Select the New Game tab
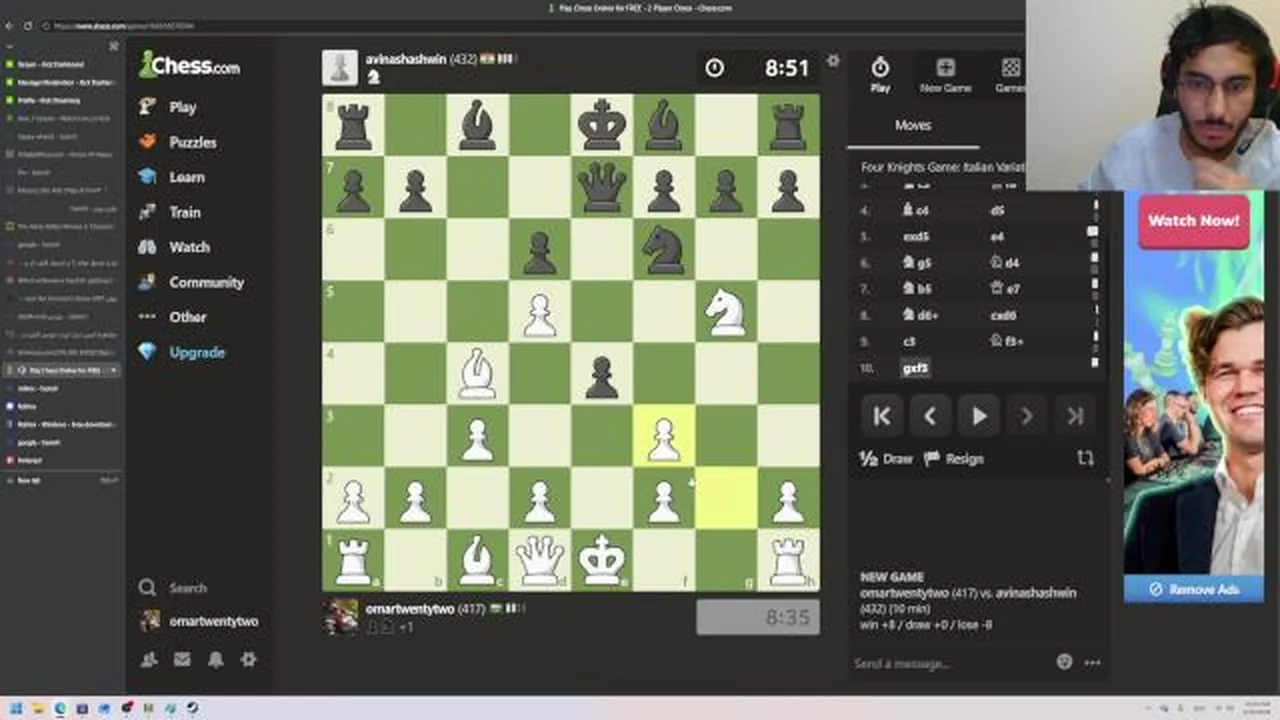 pyautogui.click(x=945, y=75)
